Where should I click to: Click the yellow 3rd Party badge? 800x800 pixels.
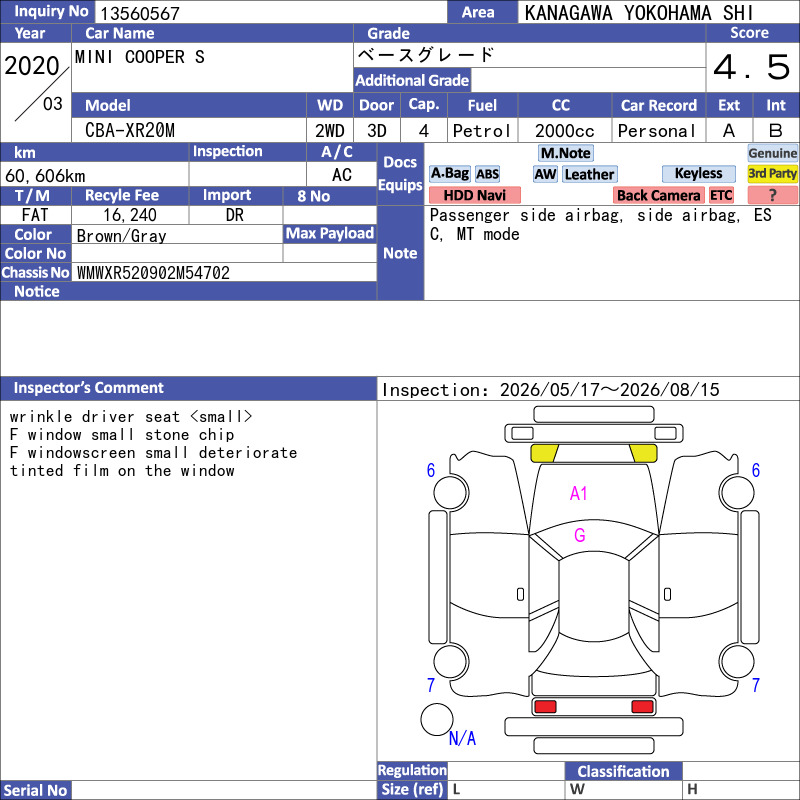click(772, 173)
